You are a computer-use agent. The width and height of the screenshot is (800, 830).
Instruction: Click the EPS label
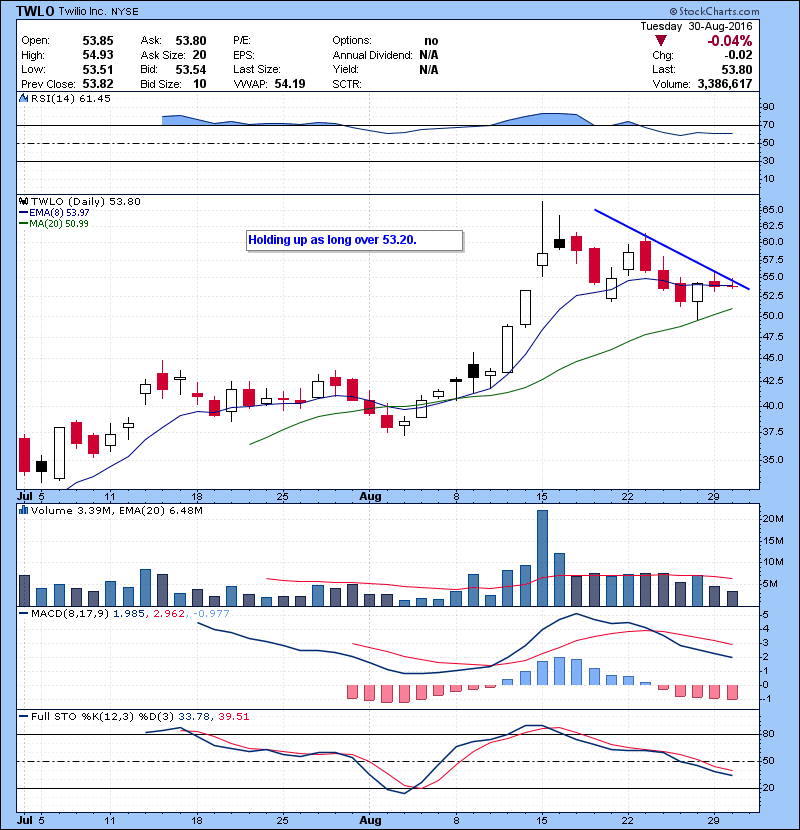point(244,55)
